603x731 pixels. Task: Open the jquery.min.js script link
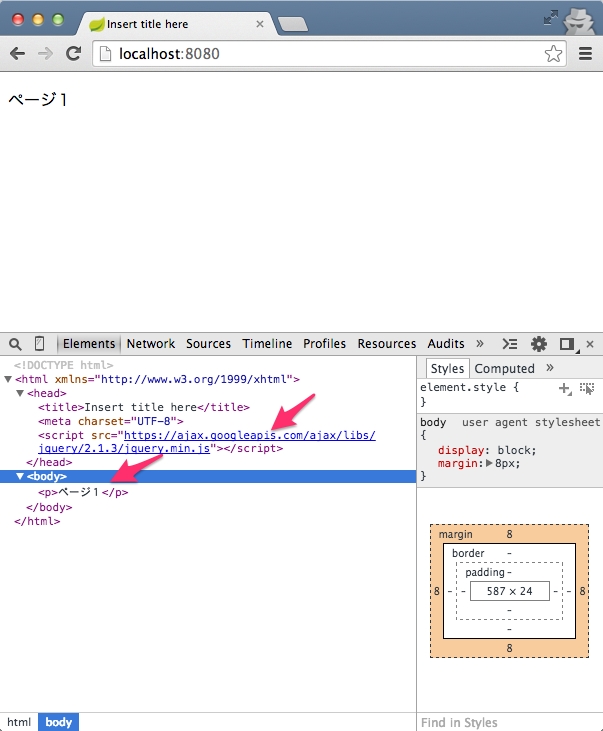click(x=207, y=441)
